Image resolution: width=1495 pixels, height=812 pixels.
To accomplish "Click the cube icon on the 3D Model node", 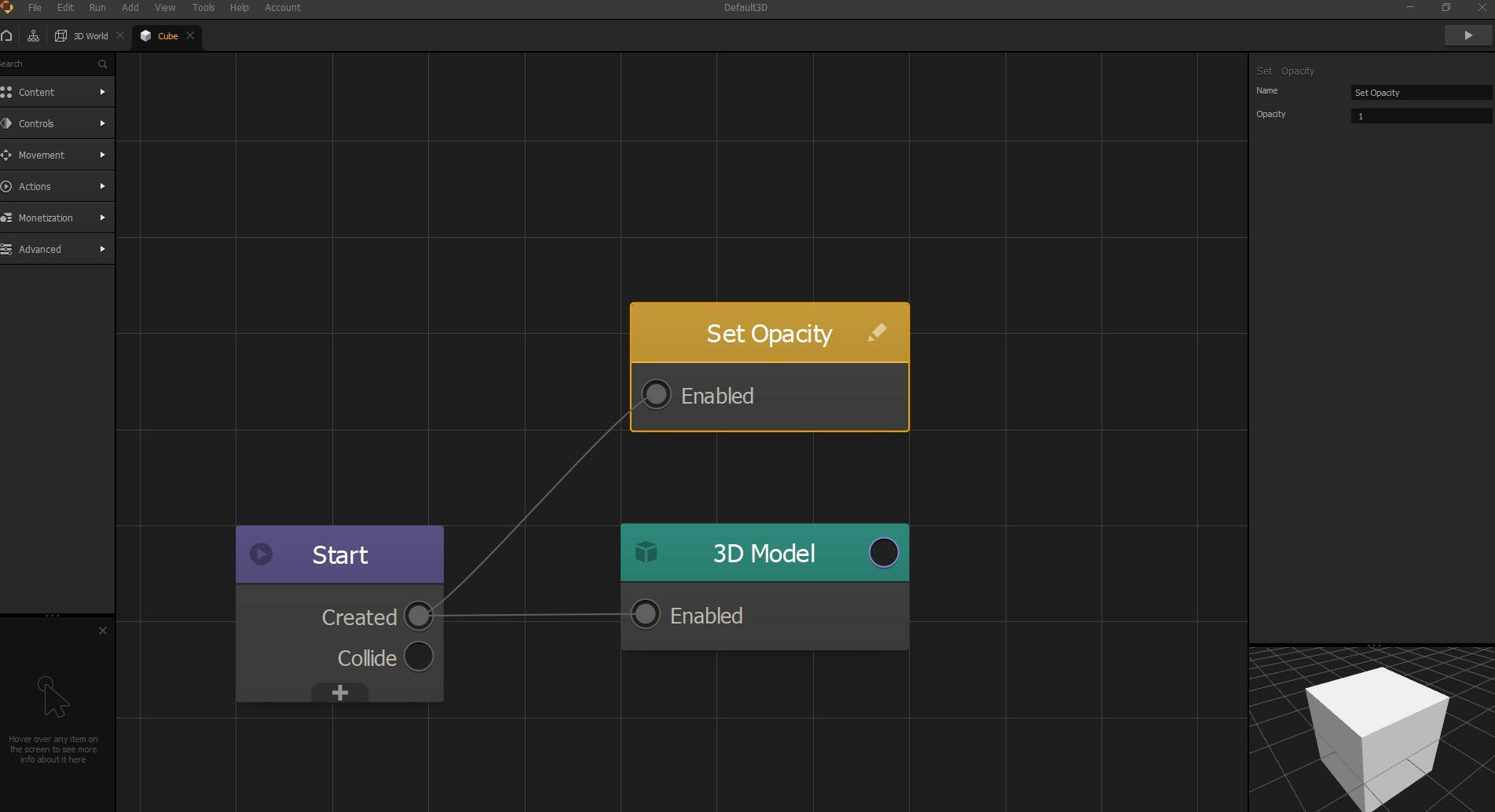I will (x=646, y=552).
